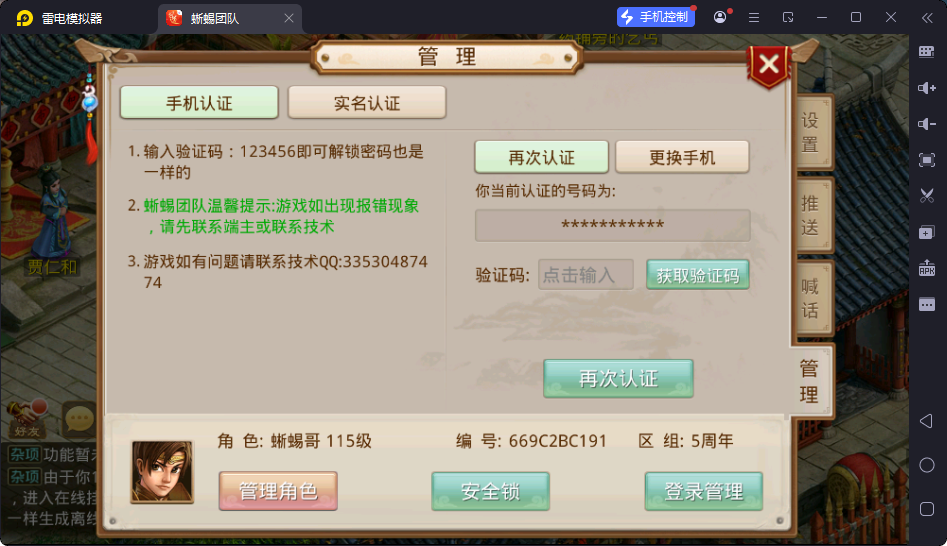Click the APK install icon
The width and height of the screenshot is (947, 546).
[926, 268]
